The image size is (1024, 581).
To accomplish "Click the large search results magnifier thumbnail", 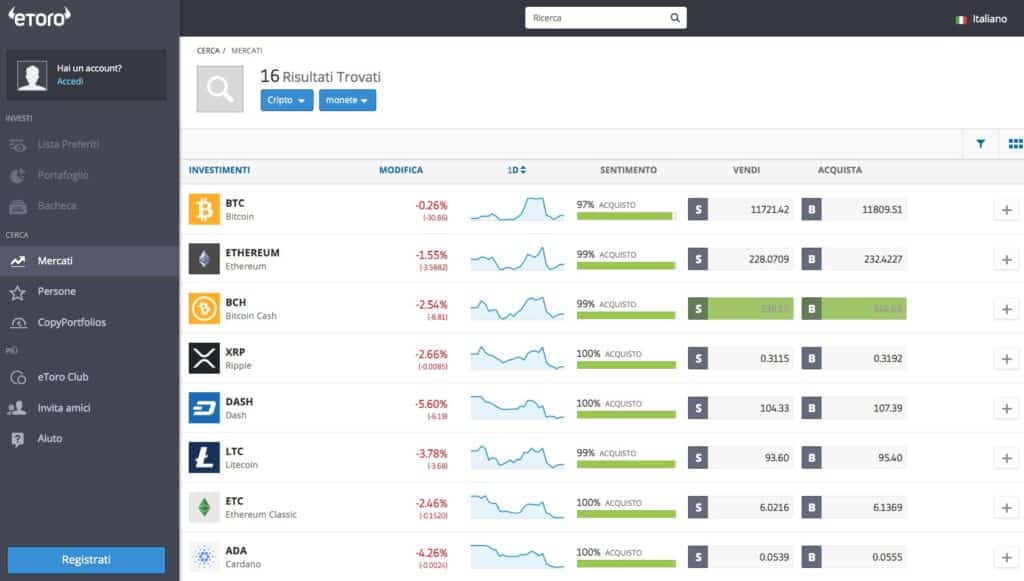I will pyautogui.click(x=220, y=89).
